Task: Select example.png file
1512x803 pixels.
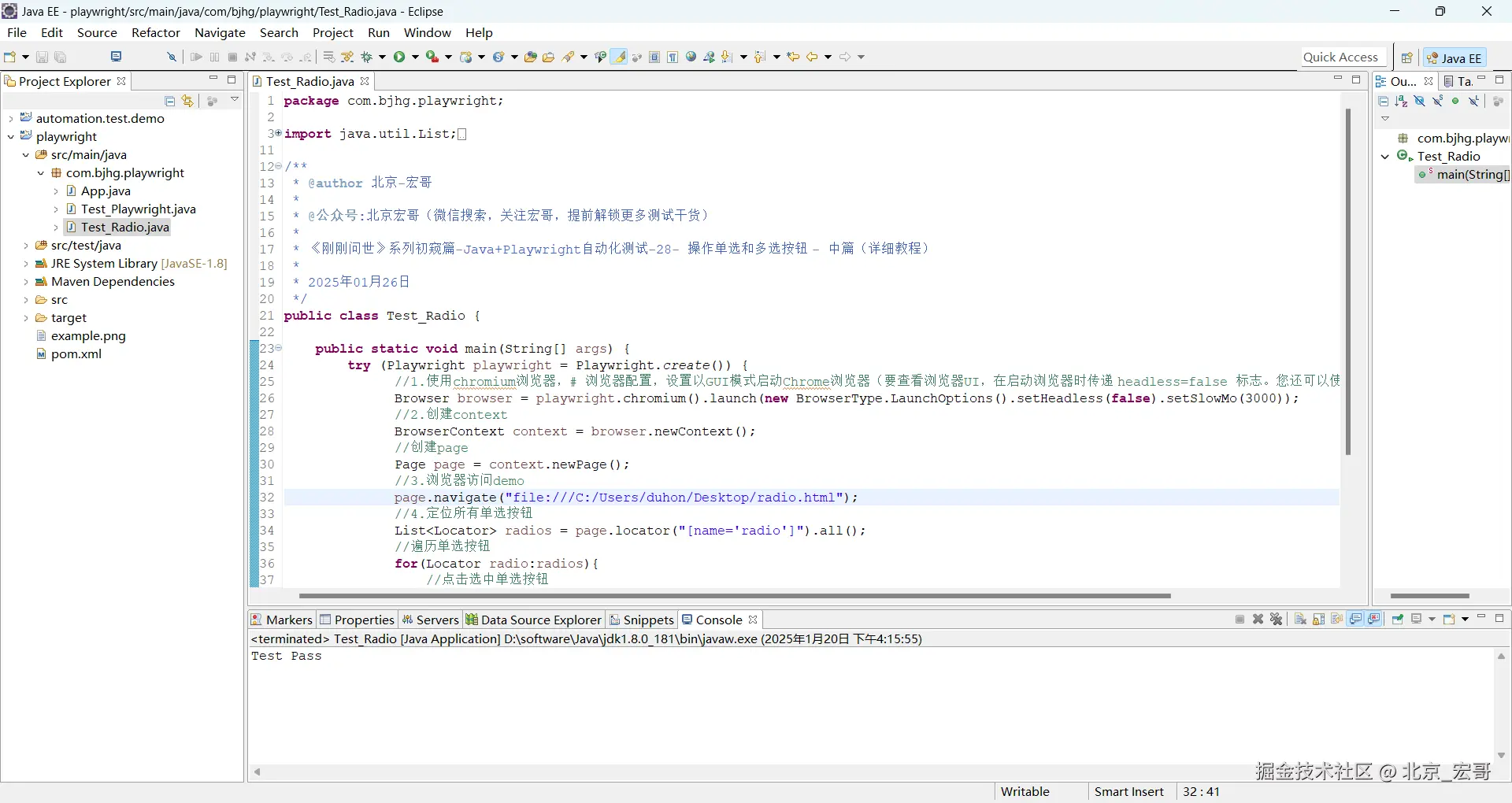Action: coord(88,336)
